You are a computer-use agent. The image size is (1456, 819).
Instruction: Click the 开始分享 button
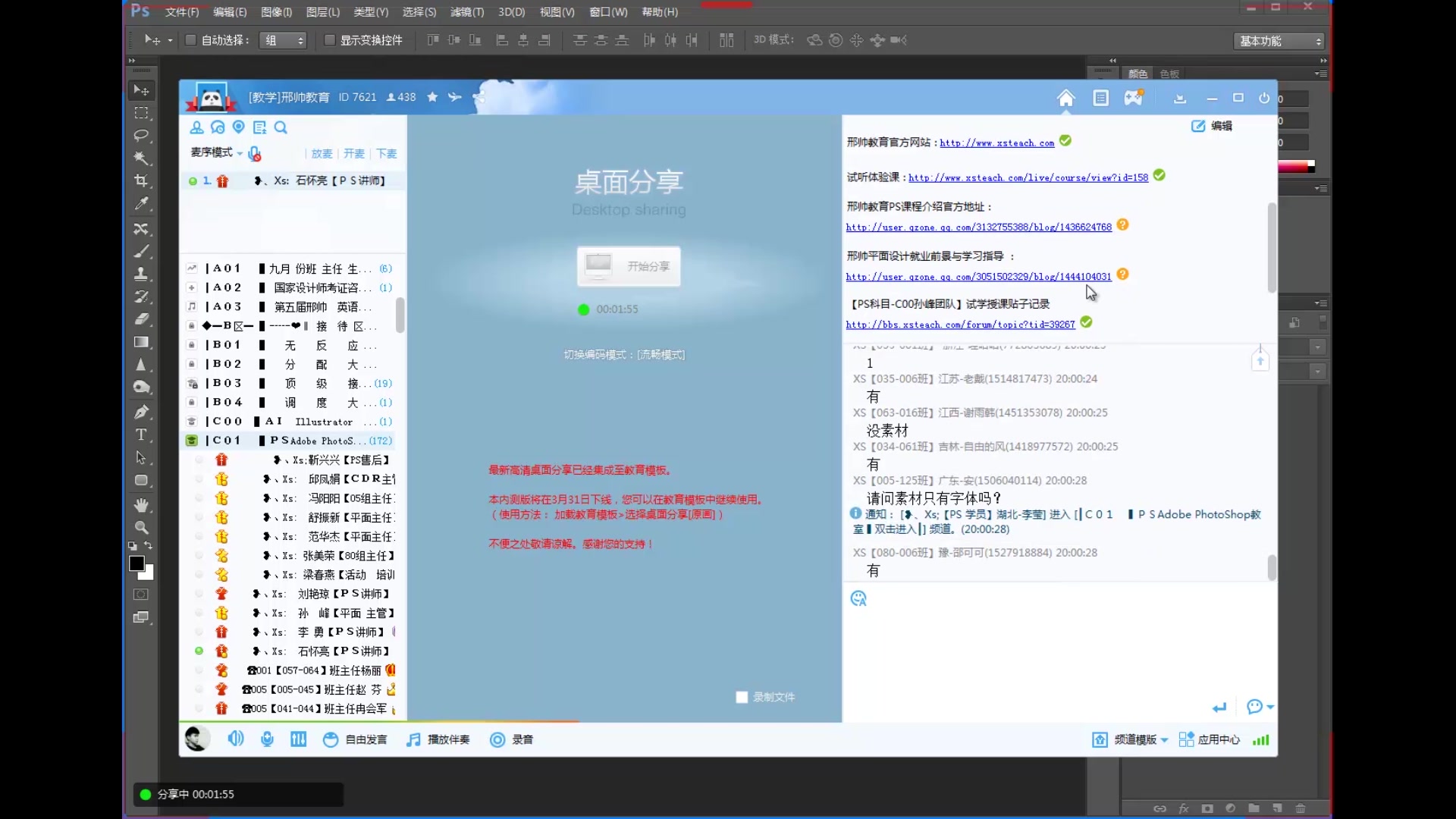point(629,266)
